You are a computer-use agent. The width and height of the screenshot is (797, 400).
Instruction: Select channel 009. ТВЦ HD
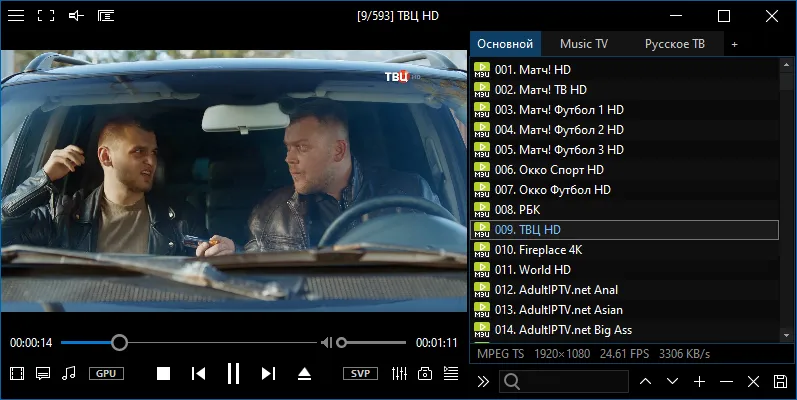(624, 230)
